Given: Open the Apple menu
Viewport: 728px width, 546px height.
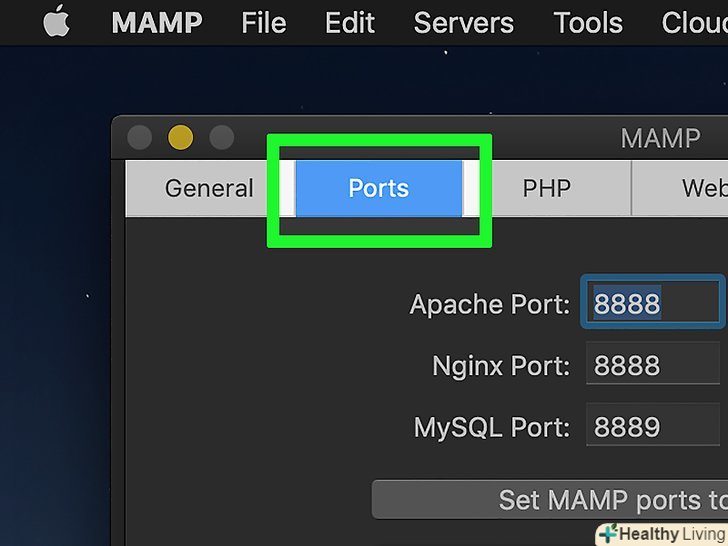Looking at the screenshot, I should pyautogui.click(x=56, y=22).
